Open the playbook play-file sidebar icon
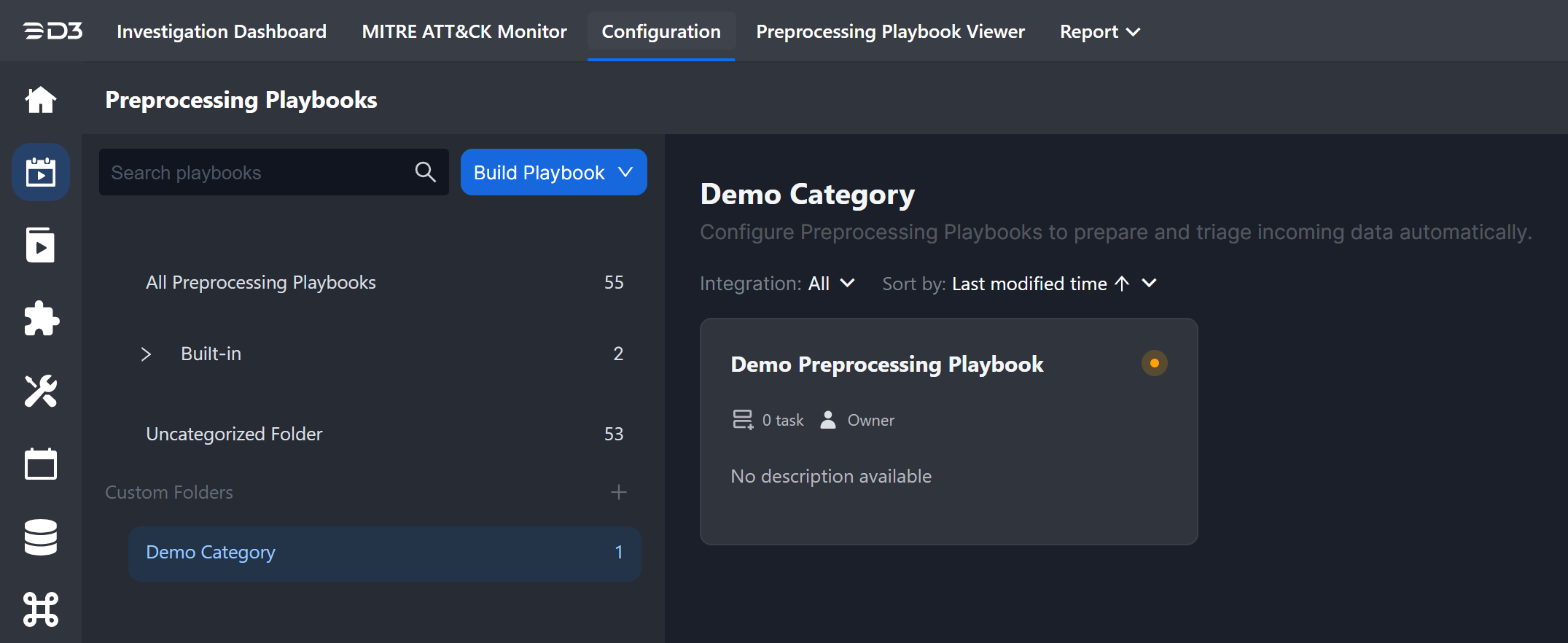The width and height of the screenshot is (1568, 643). point(41,245)
